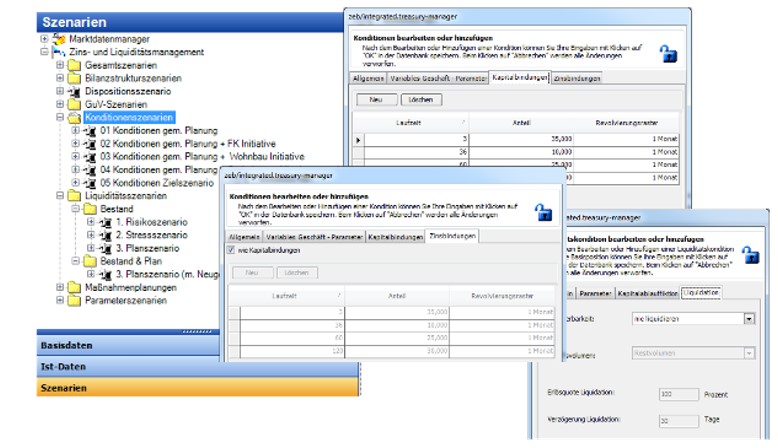This screenshot has width=778, height=448.
Task: Click the icon of 05 Konditionen Zielszenario
Action: coord(90,183)
